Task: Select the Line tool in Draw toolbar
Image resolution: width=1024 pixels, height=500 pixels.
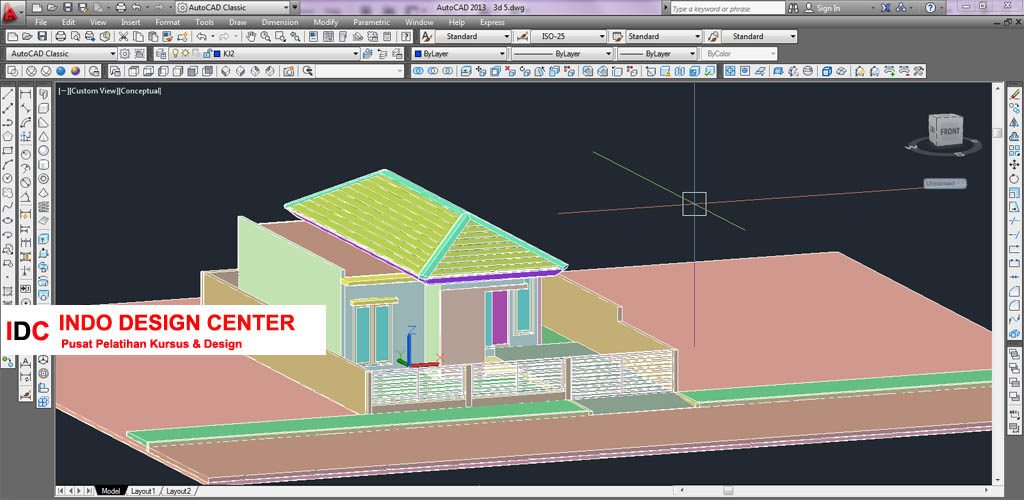Action: (8, 95)
